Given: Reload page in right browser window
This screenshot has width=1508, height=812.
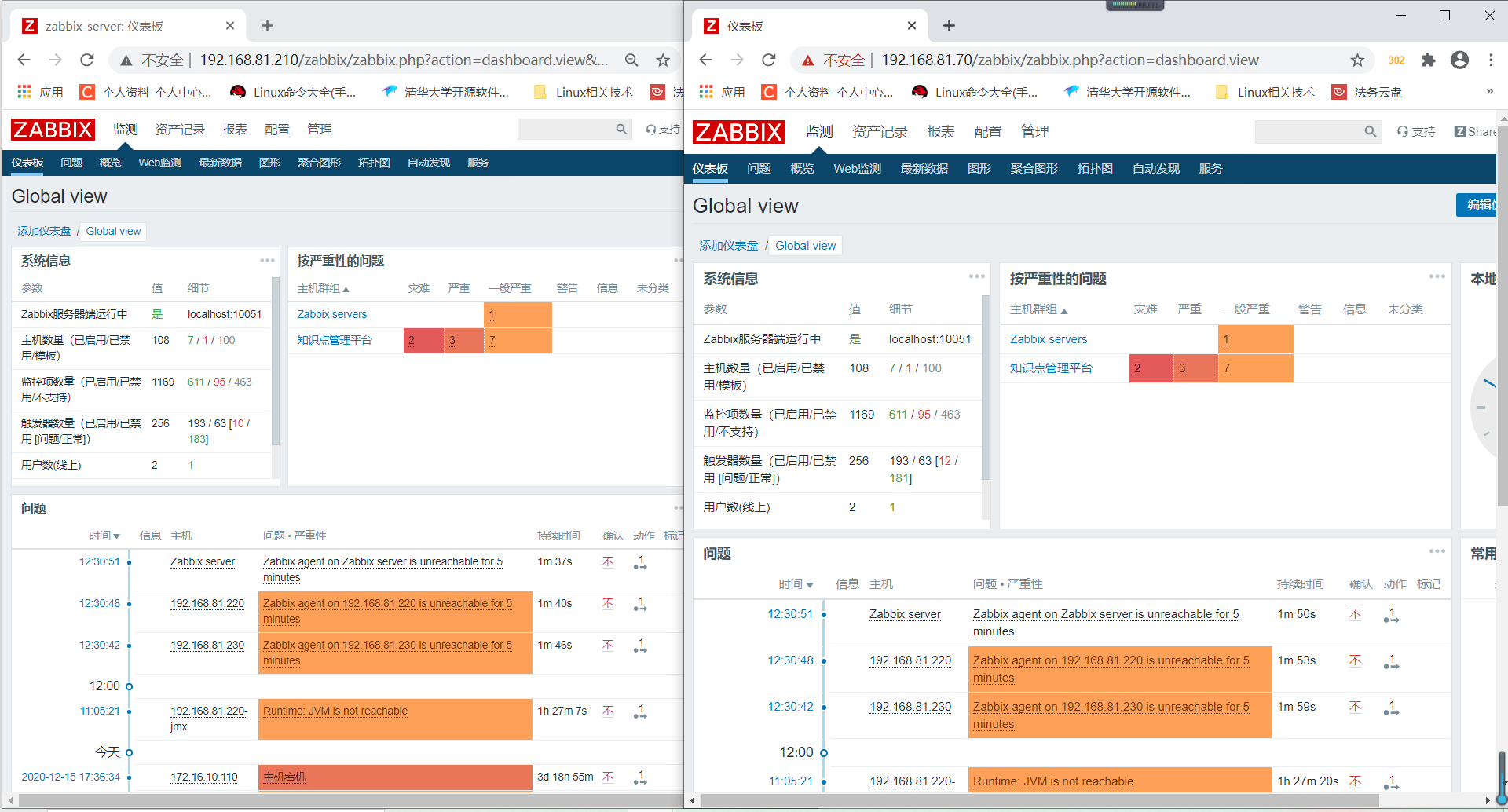Looking at the screenshot, I should tap(769, 60).
